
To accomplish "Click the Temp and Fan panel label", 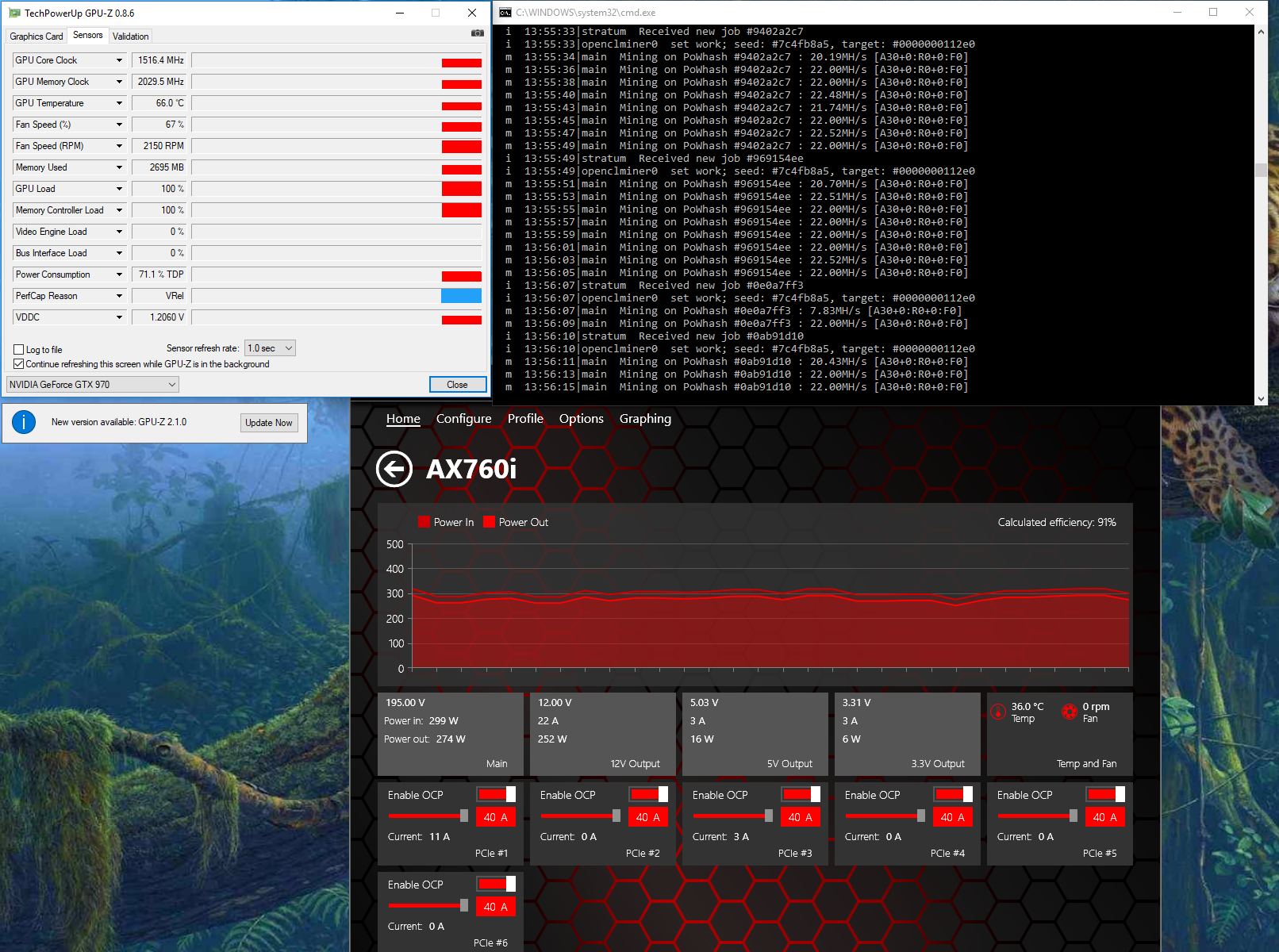I will coord(1086,763).
